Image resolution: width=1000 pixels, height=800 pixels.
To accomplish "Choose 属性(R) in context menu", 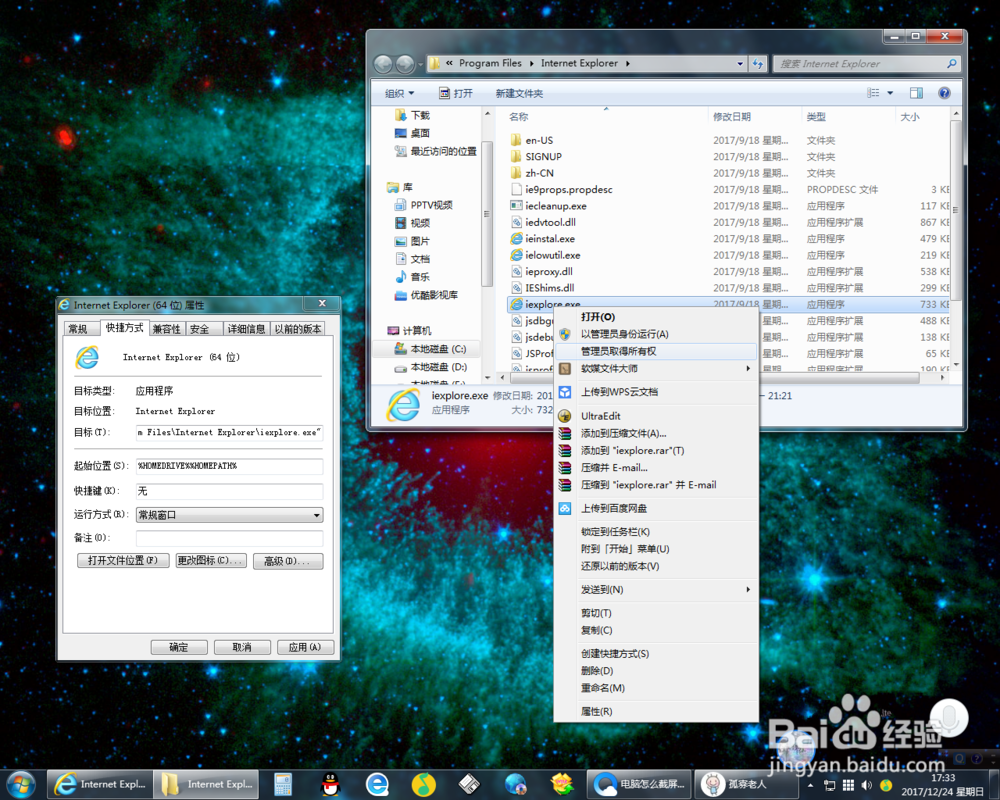I will click(x=657, y=711).
